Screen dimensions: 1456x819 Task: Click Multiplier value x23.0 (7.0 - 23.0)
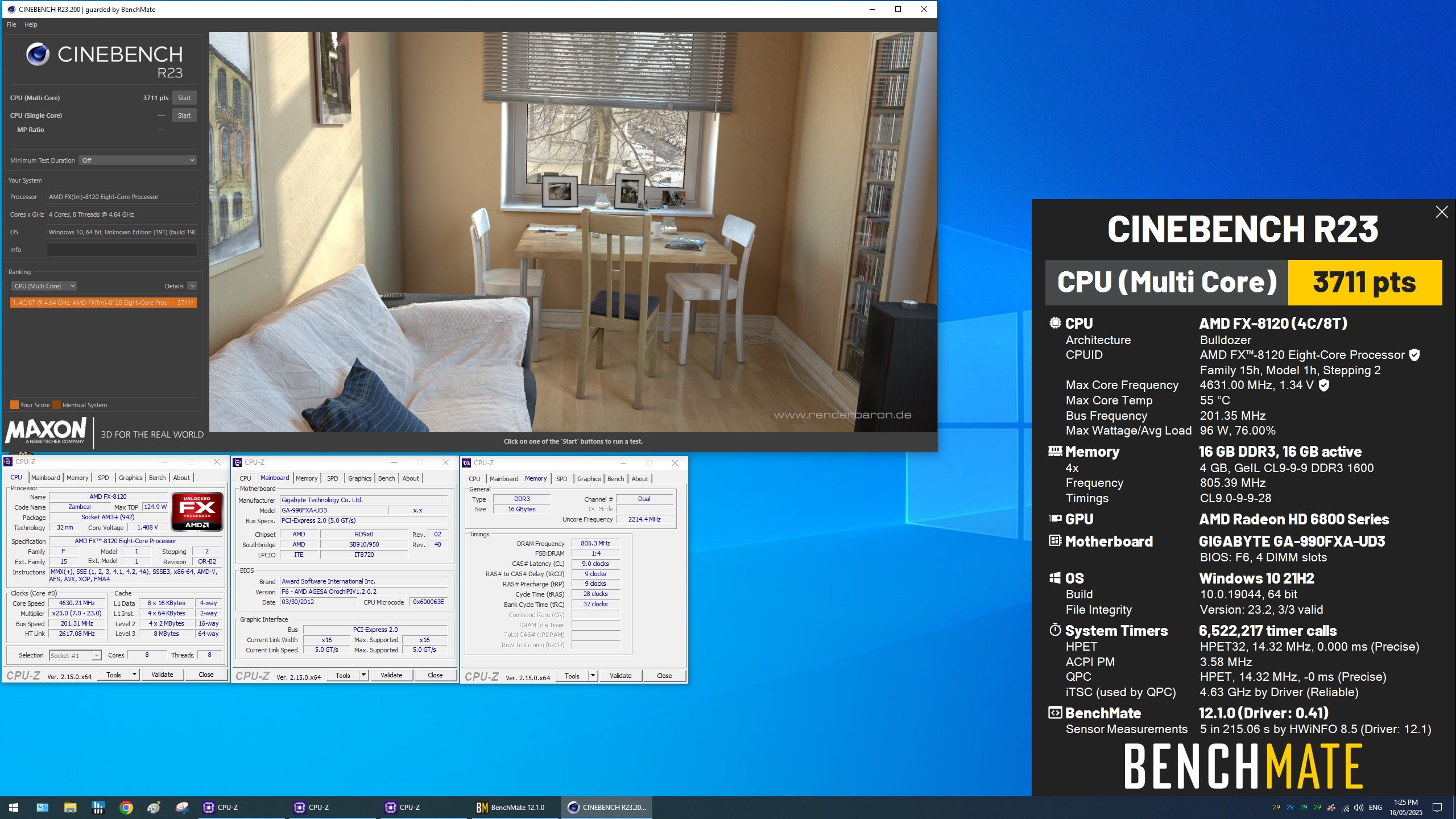coord(77,613)
